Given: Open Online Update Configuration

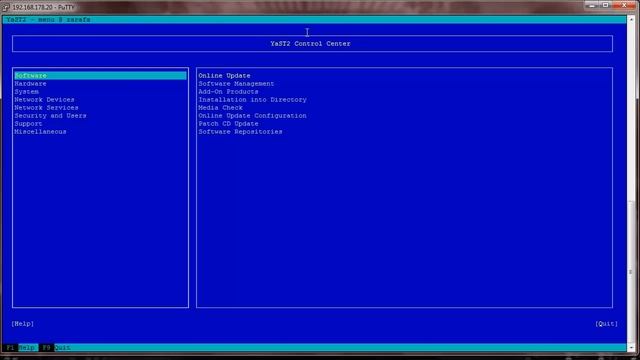Looking at the screenshot, I should 252,116.
